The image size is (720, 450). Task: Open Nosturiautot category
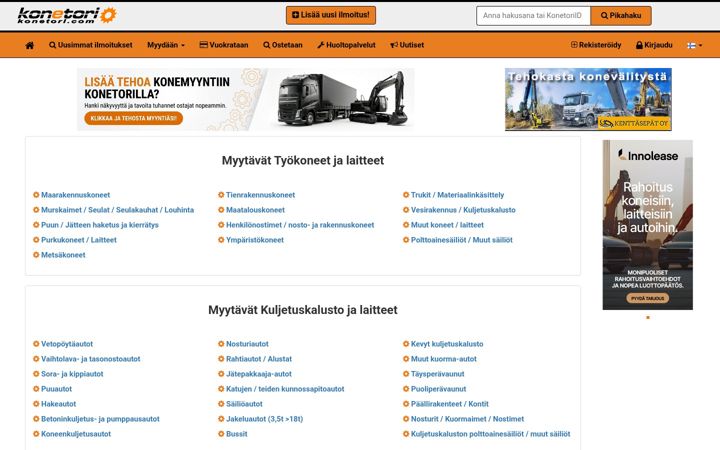tap(247, 344)
